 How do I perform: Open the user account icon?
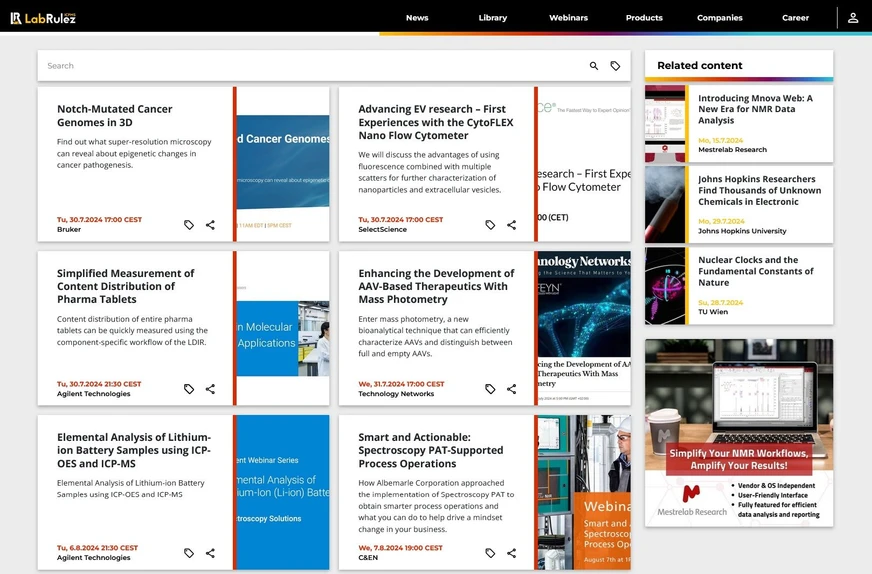853,18
